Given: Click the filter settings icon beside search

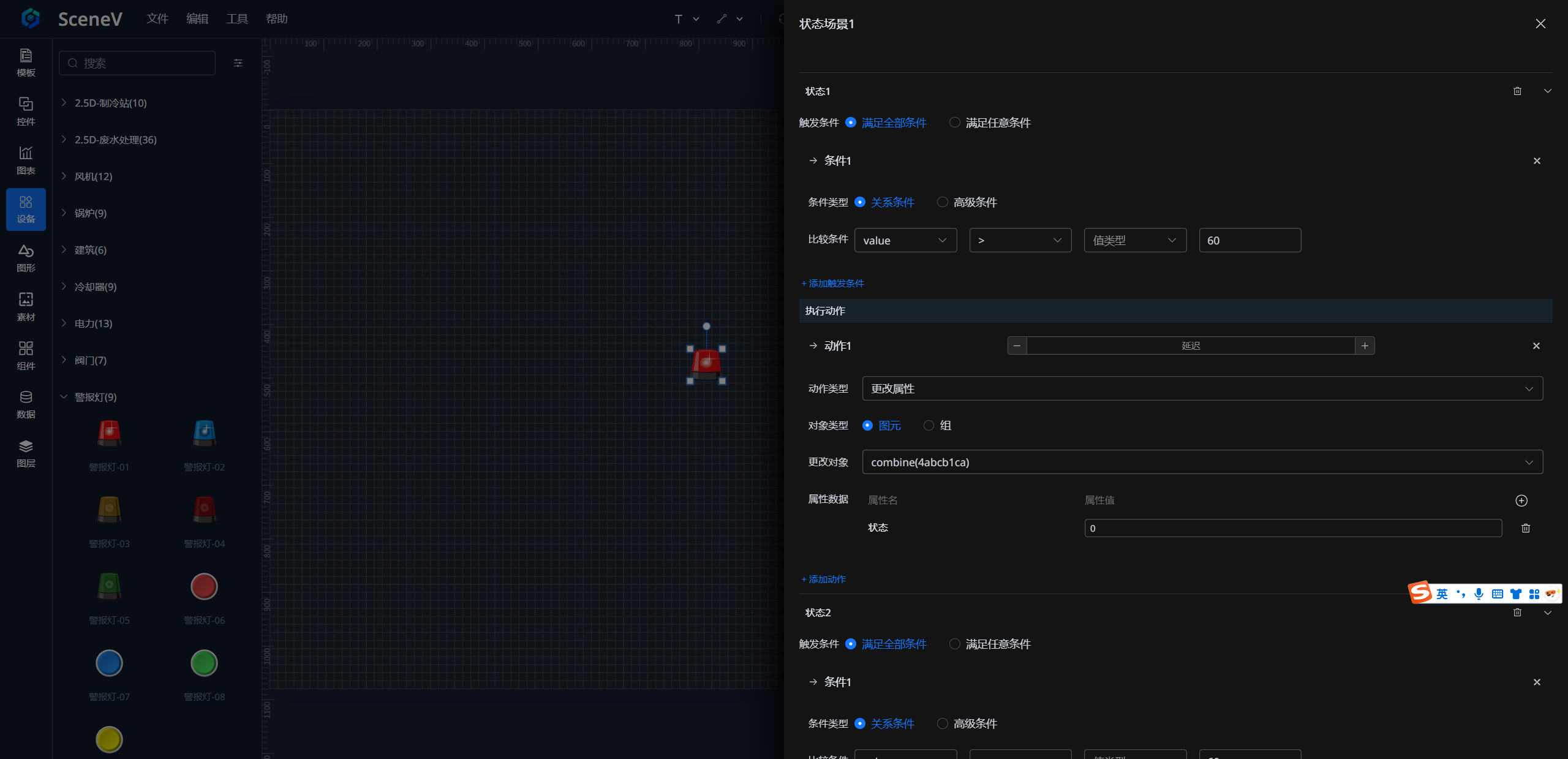Looking at the screenshot, I should coord(238,63).
